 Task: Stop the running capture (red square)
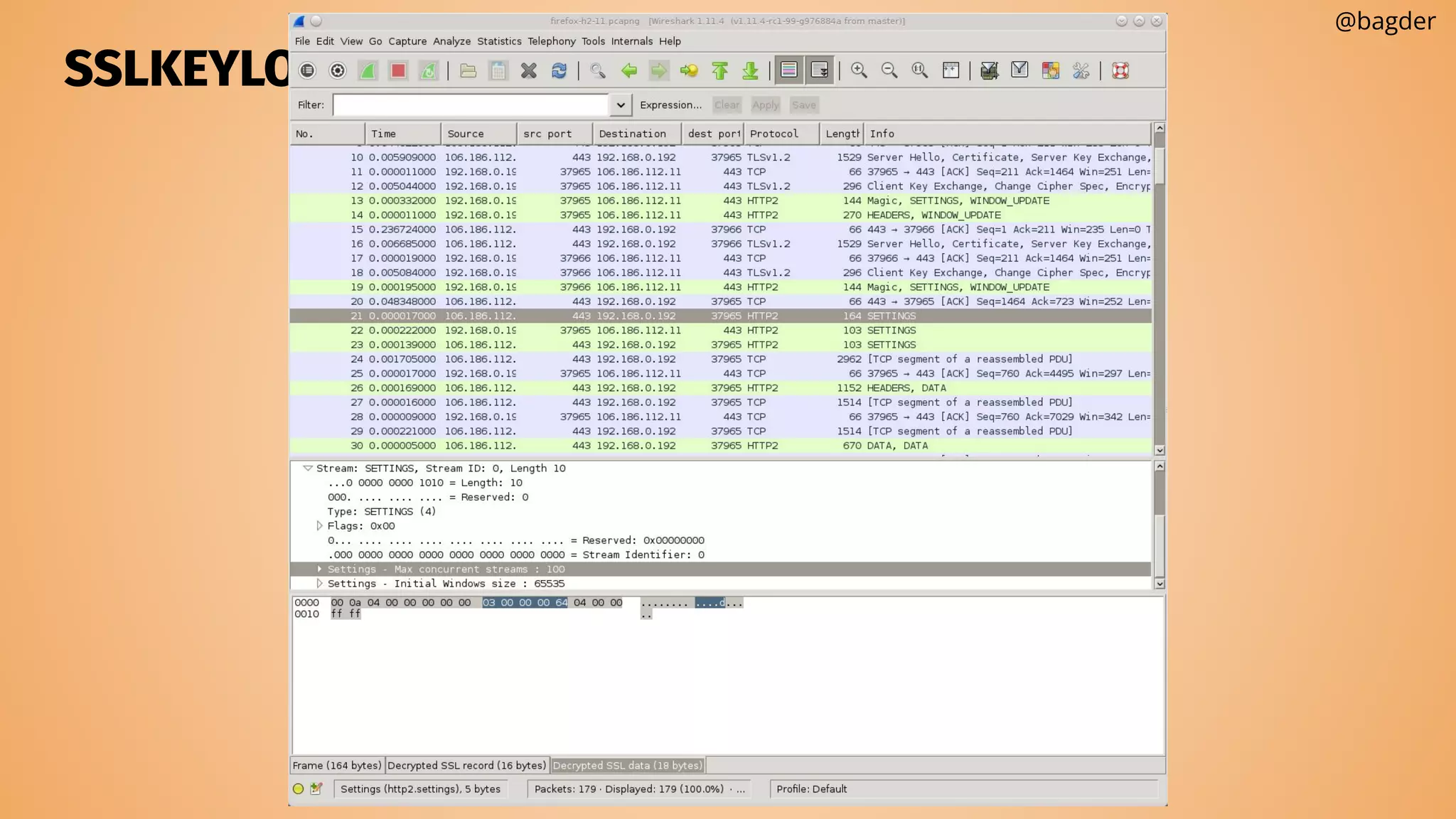(398, 70)
